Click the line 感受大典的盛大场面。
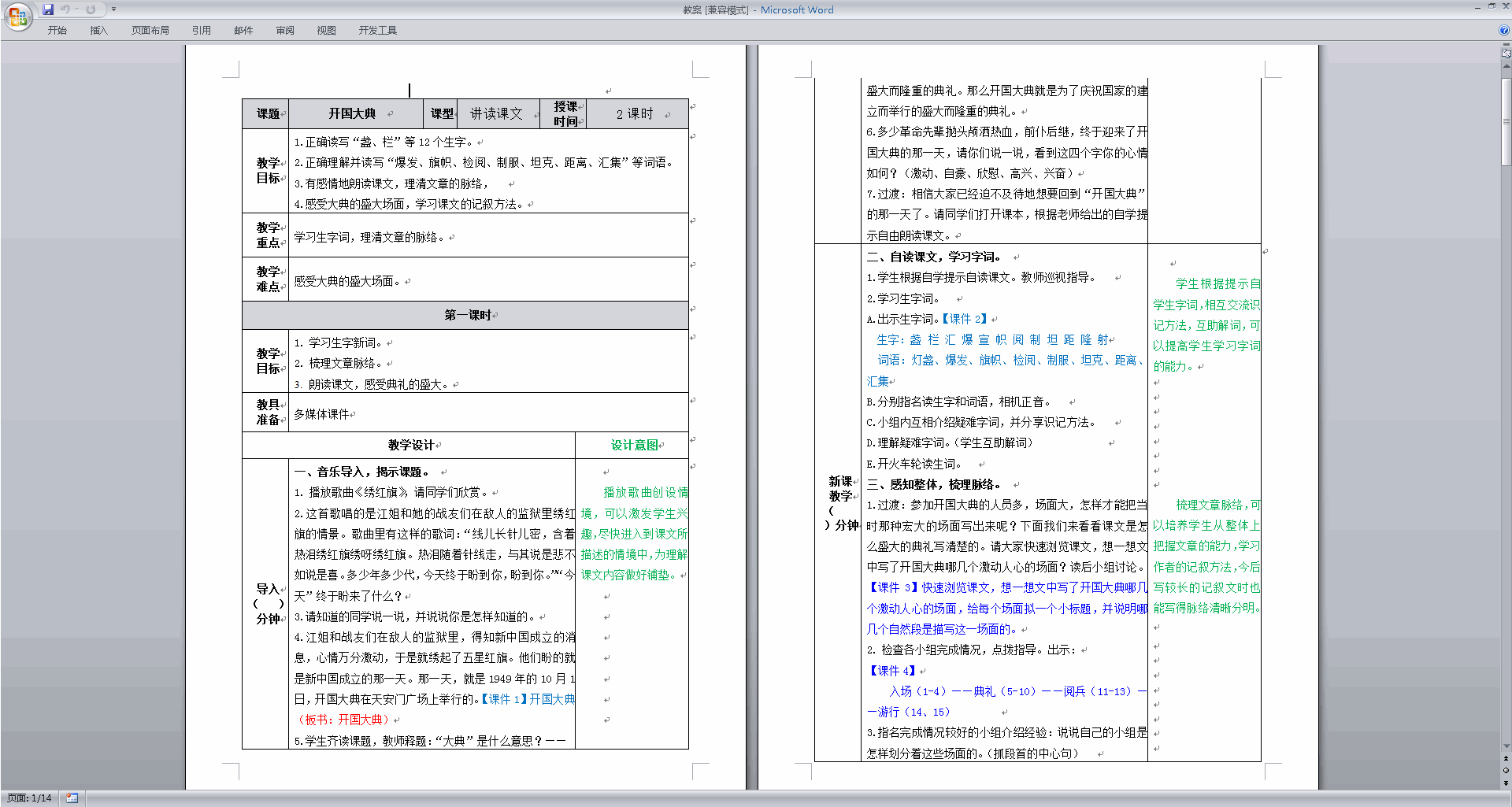Image resolution: width=1512 pixels, height=807 pixels. (x=347, y=281)
